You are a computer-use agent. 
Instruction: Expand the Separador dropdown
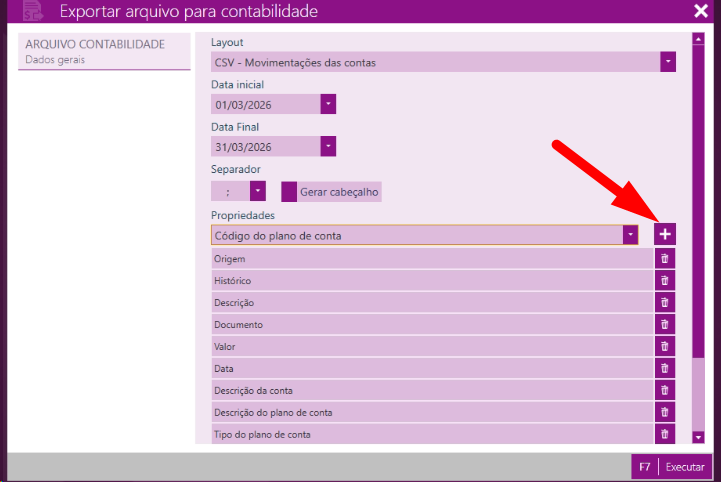coord(257,190)
